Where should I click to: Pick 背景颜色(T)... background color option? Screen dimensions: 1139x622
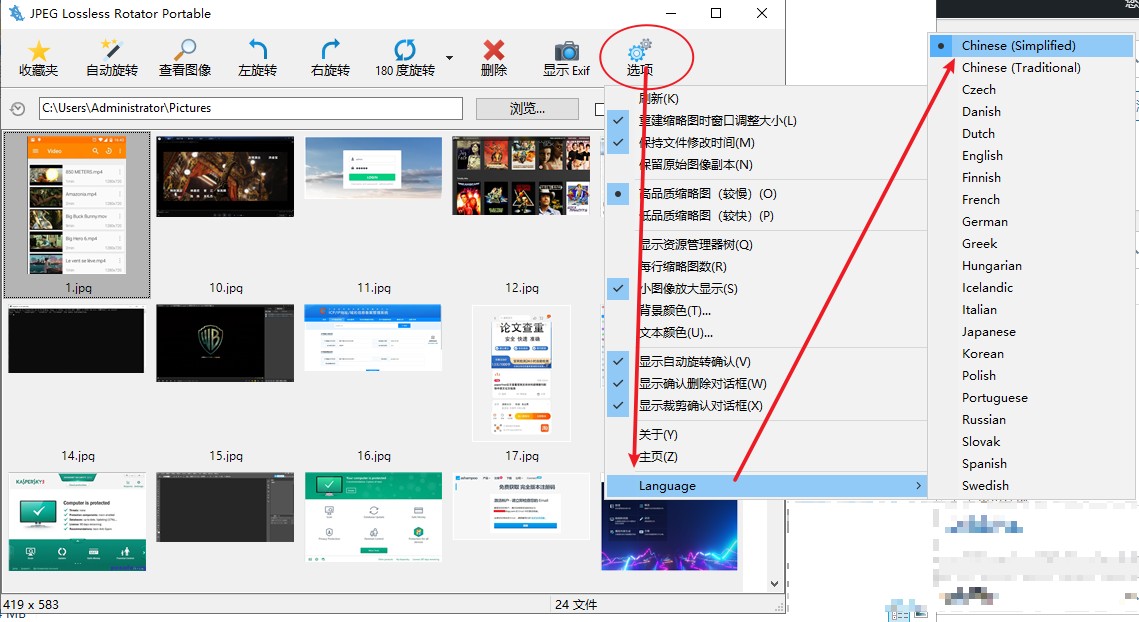[x=676, y=310]
